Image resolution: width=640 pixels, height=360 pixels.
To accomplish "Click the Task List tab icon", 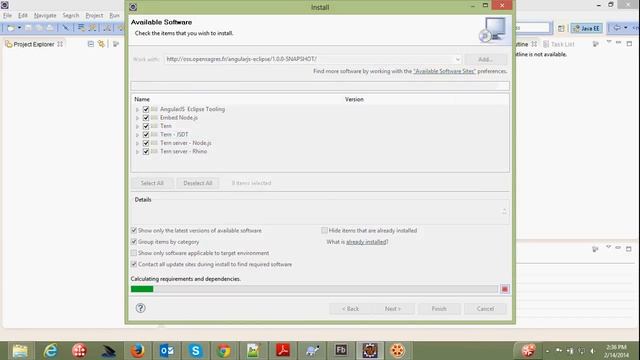I will [x=546, y=44].
